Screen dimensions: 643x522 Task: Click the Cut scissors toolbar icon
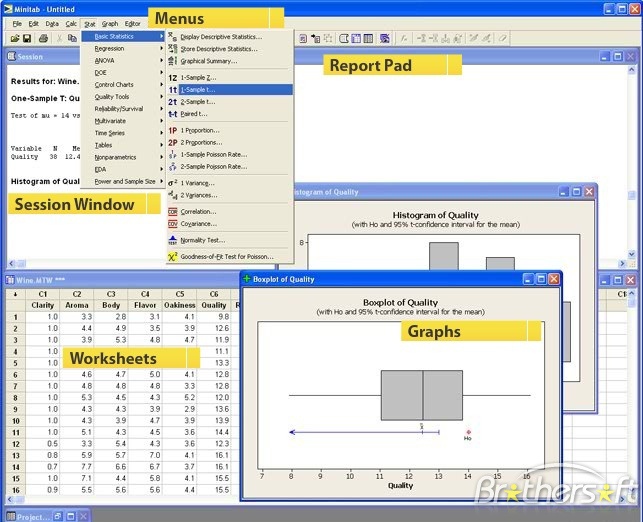(x=59, y=39)
